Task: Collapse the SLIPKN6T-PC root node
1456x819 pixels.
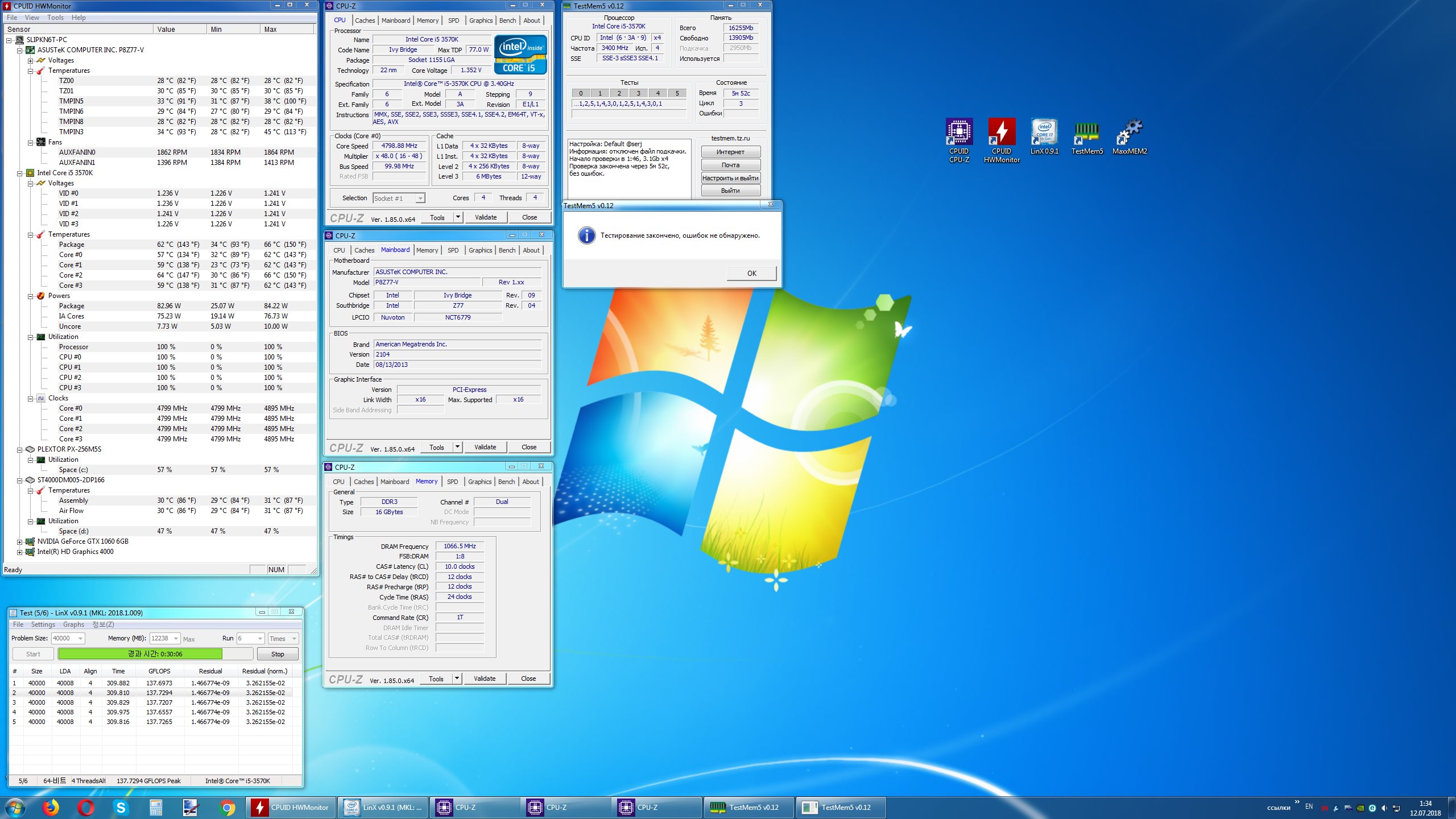Action: pyautogui.click(x=9, y=40)
